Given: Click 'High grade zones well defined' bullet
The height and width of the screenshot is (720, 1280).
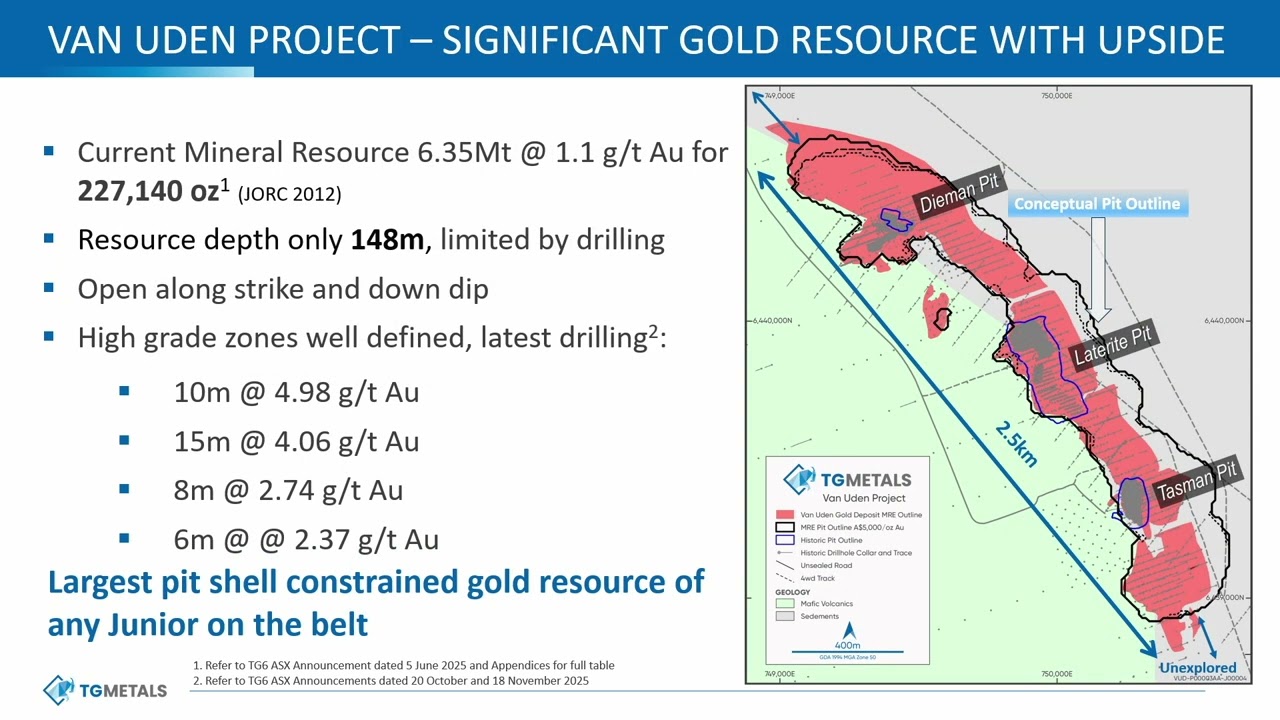Looking at the screenshot, I should (x=371, y=338).
